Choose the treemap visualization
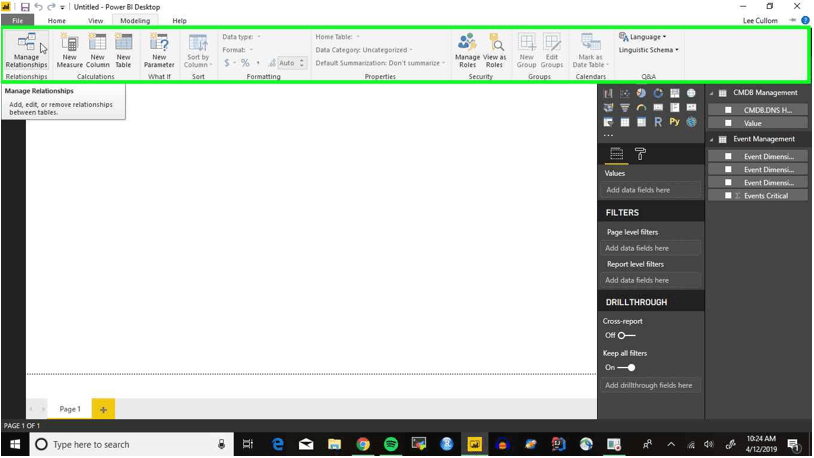814x458 pixels. pos(674,93)
